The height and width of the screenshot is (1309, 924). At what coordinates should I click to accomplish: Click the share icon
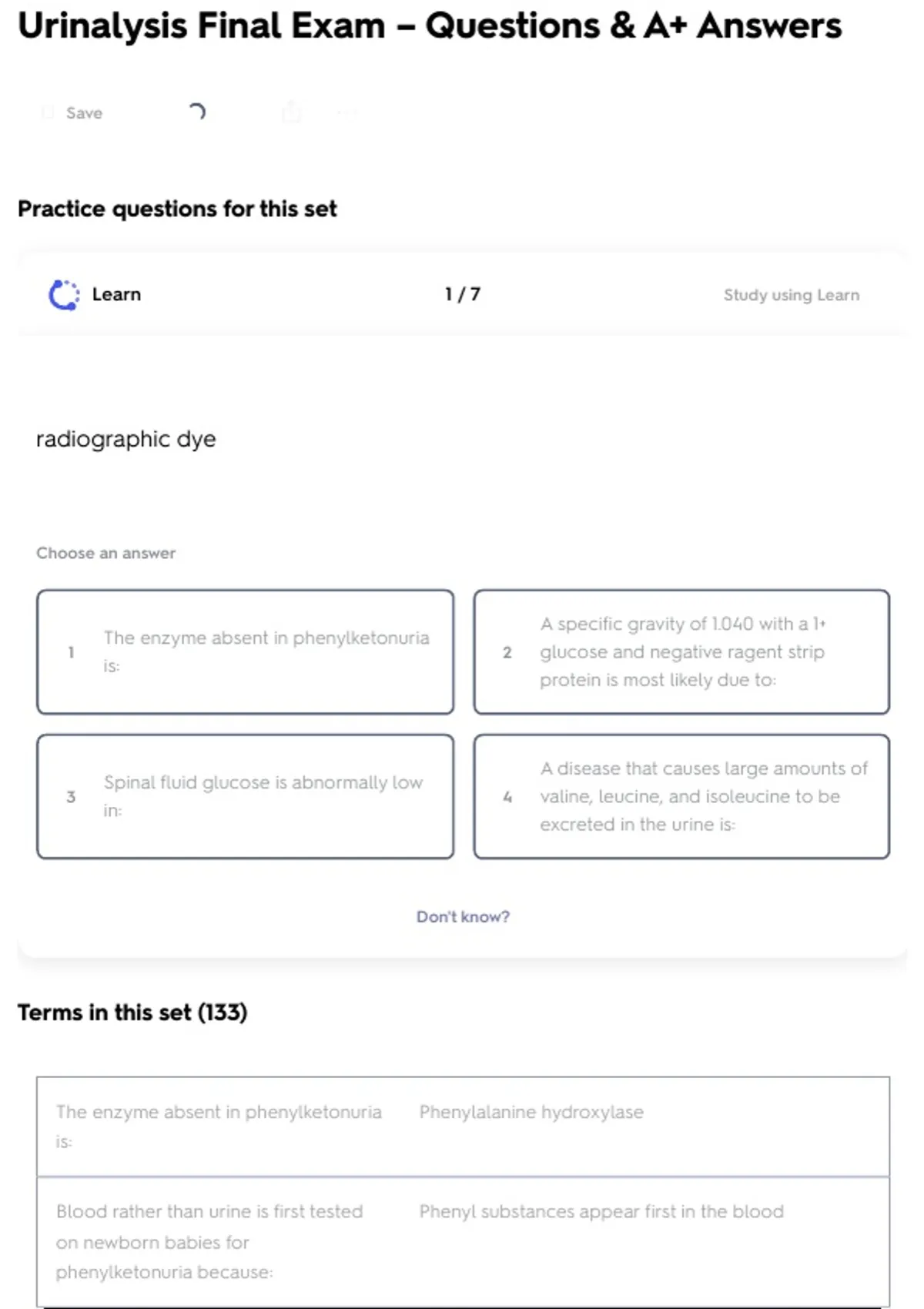coord(292,112)
